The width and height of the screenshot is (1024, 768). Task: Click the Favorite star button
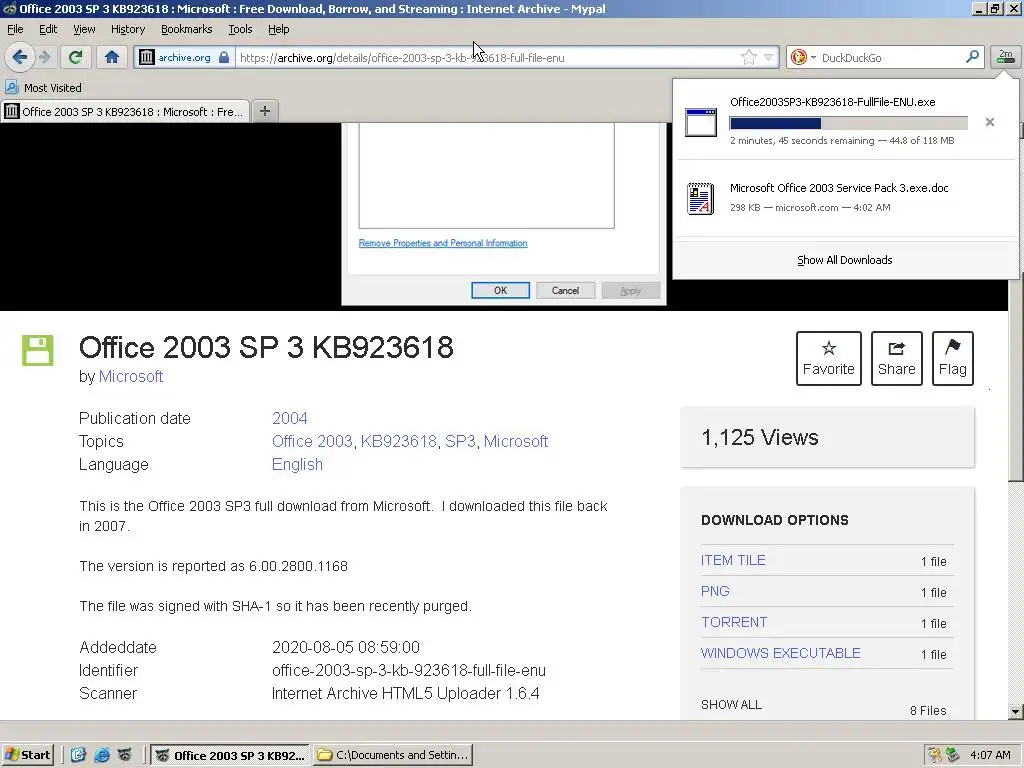click(829, 359)
